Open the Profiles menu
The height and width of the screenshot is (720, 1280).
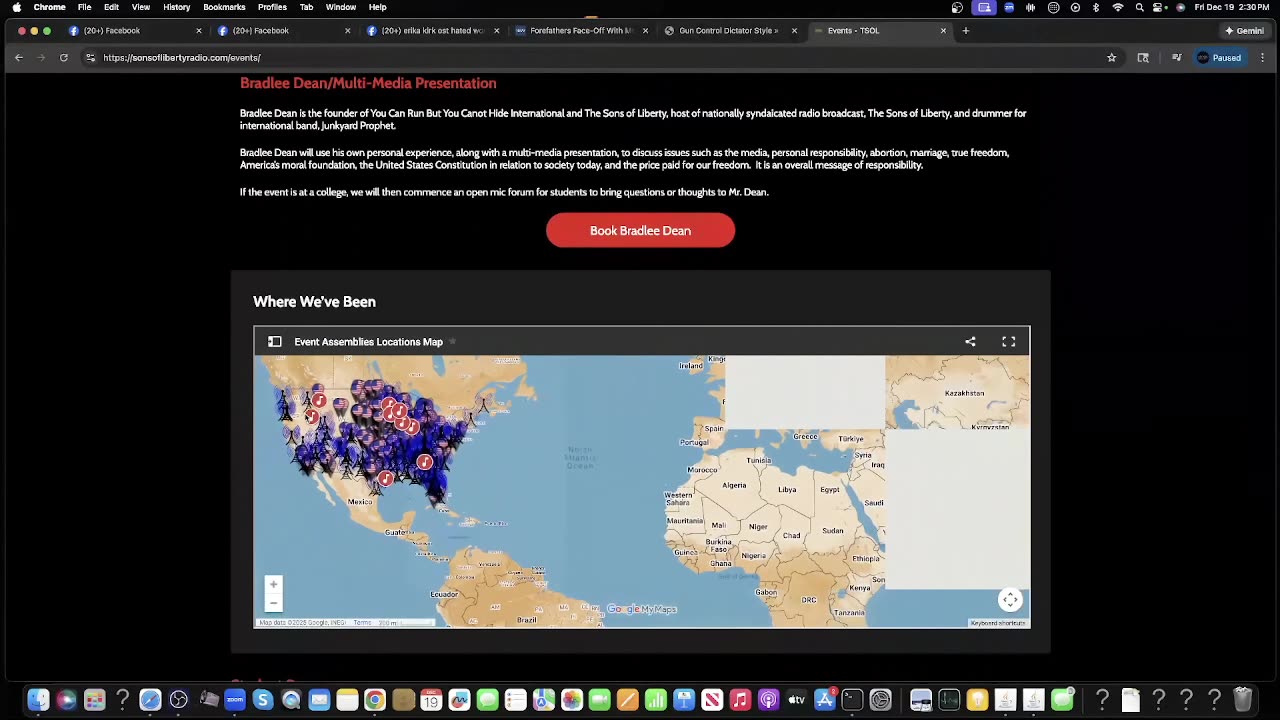point(272,7)
